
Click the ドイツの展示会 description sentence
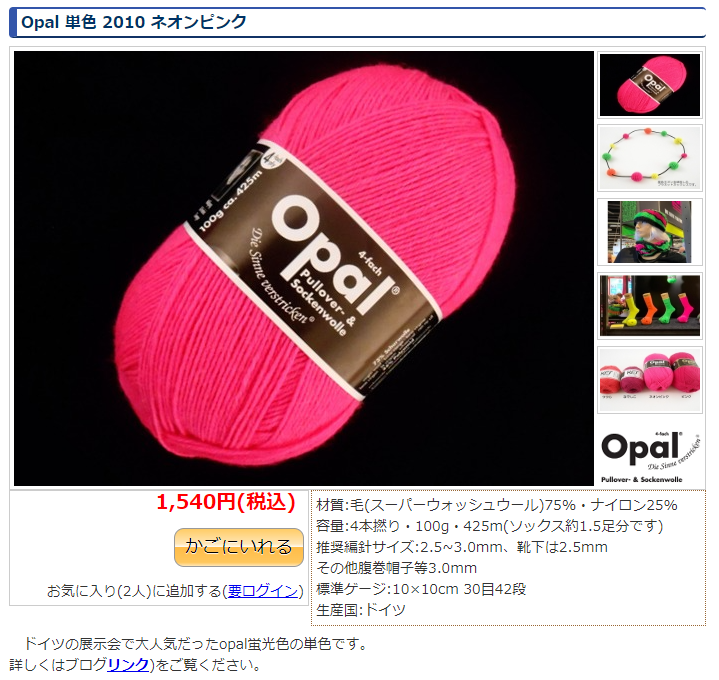click(196, 644)
